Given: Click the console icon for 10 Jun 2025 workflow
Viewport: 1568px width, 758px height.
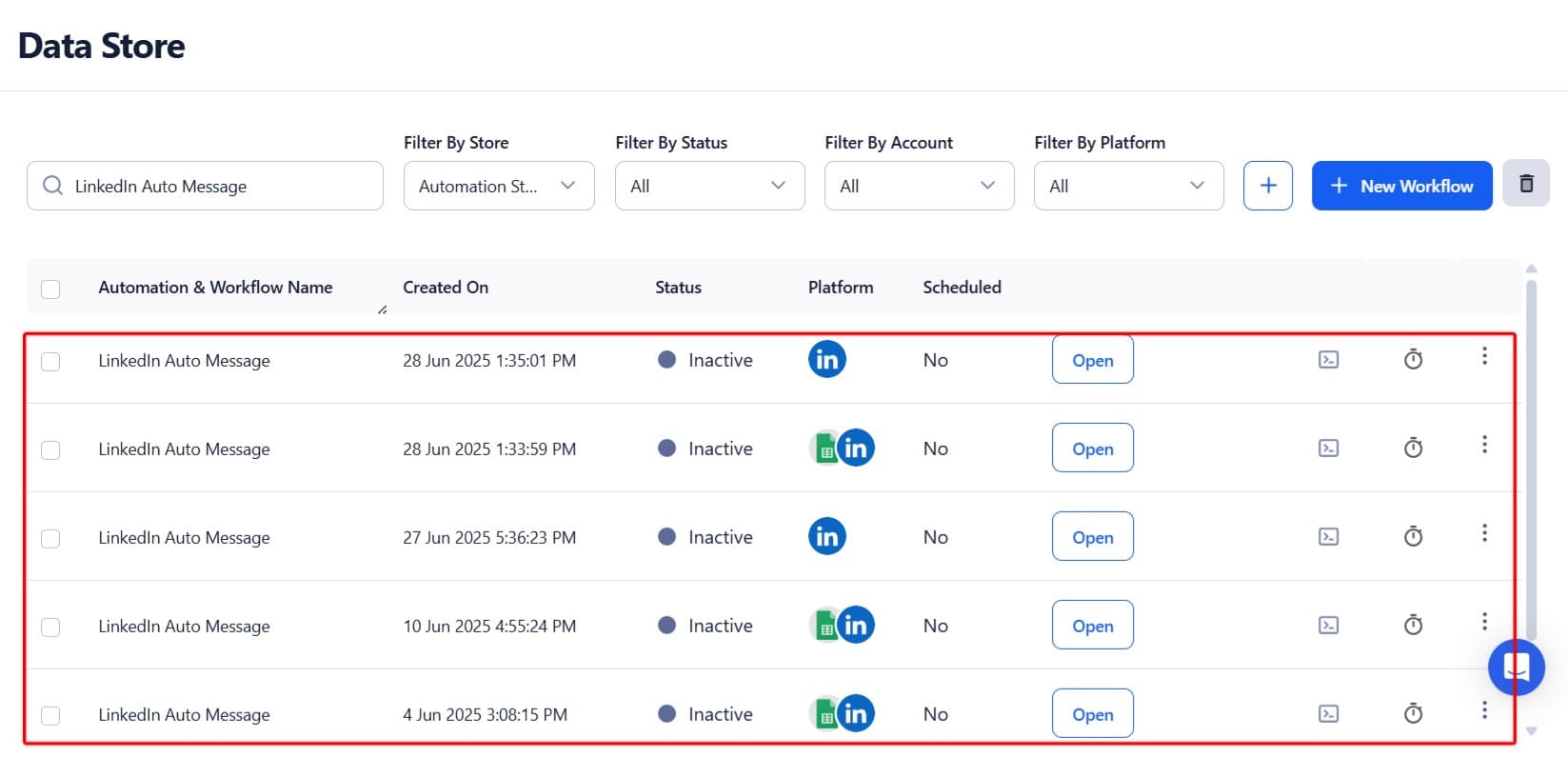Looking at the screenshot, I should tap(1328, 626).
